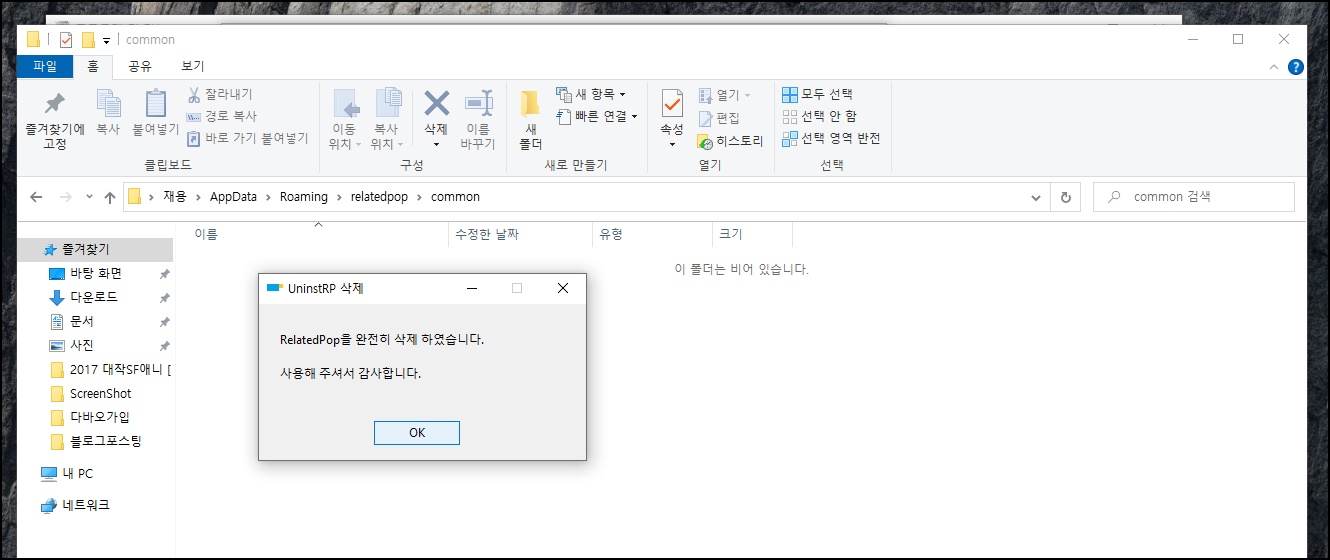Open the address bar history dropdown
Viewport: 1330px width, 560px height.
coord(1036,197)
